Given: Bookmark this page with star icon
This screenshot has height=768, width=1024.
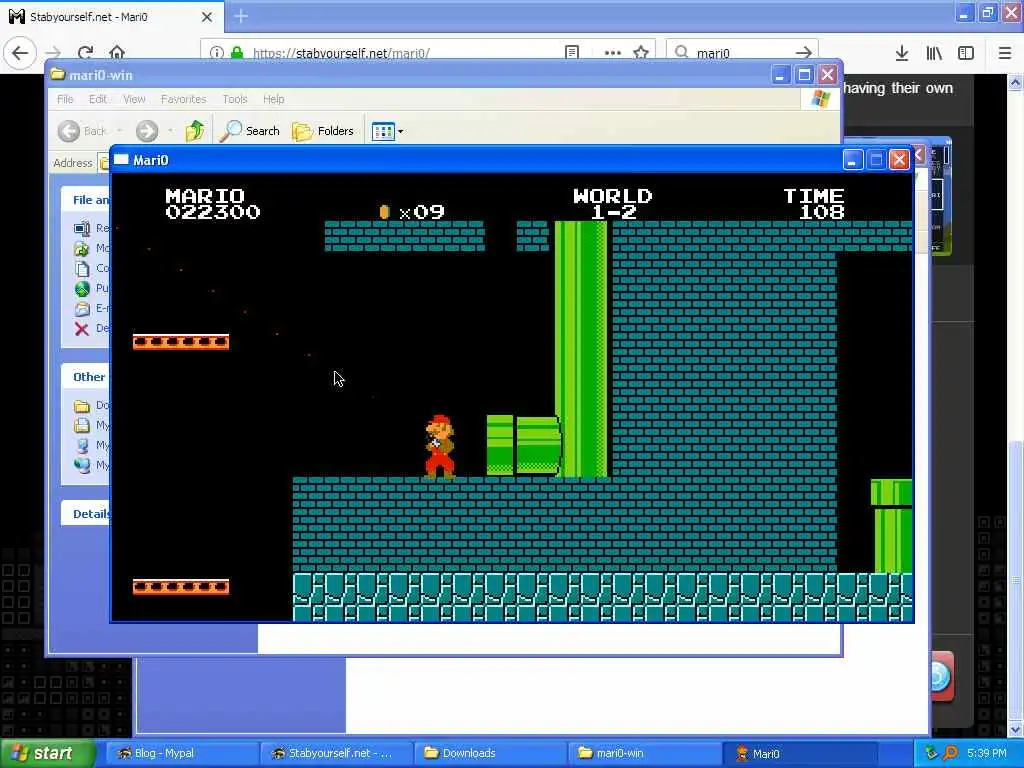Looking at the screenshot, I should tap(641, 52).
